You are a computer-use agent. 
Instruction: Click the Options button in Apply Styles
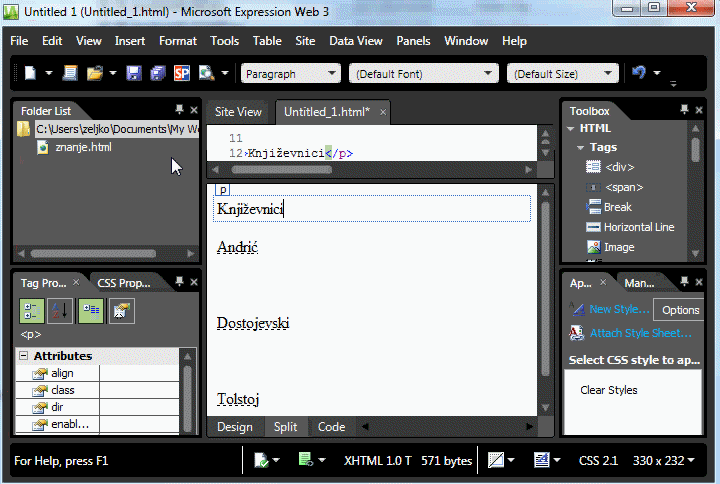(x=680, y=310)
